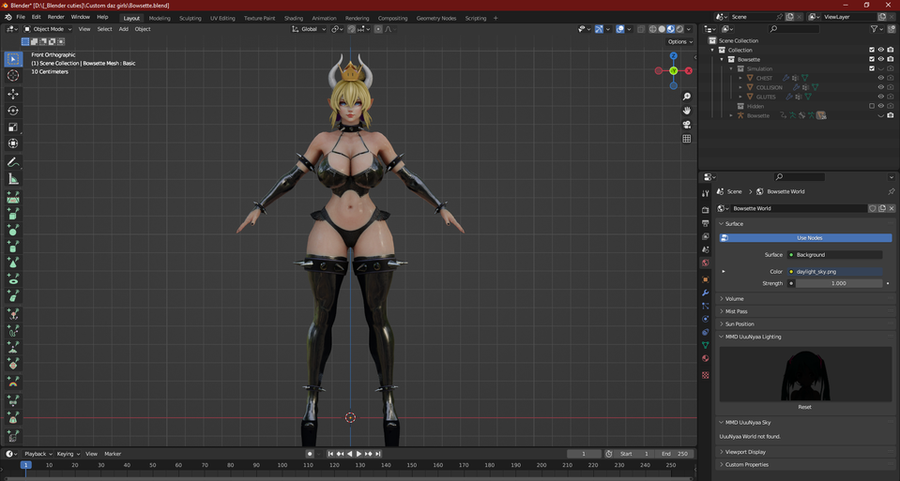Open the outliner filter dropdown

click(x=876, y=29)
